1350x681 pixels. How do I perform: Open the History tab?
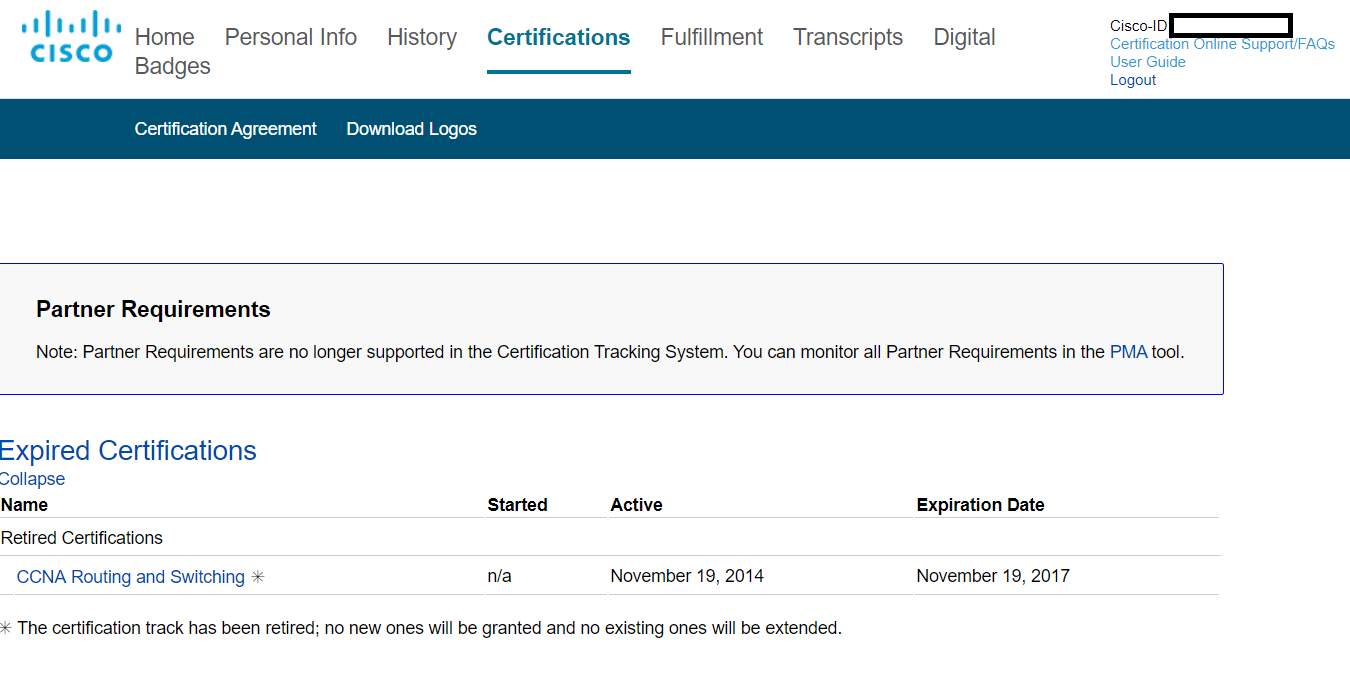click(422, 37)
